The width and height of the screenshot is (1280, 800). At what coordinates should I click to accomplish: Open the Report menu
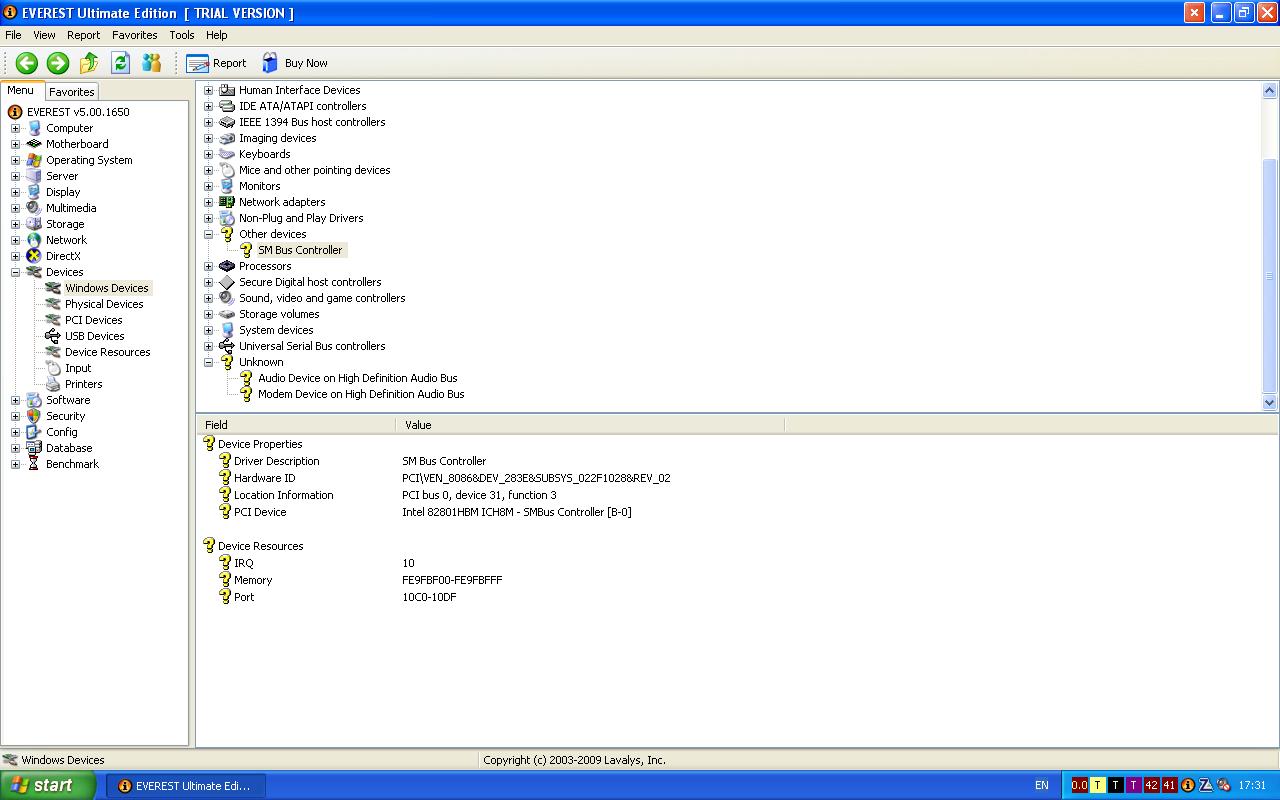(x=83, y=35)
